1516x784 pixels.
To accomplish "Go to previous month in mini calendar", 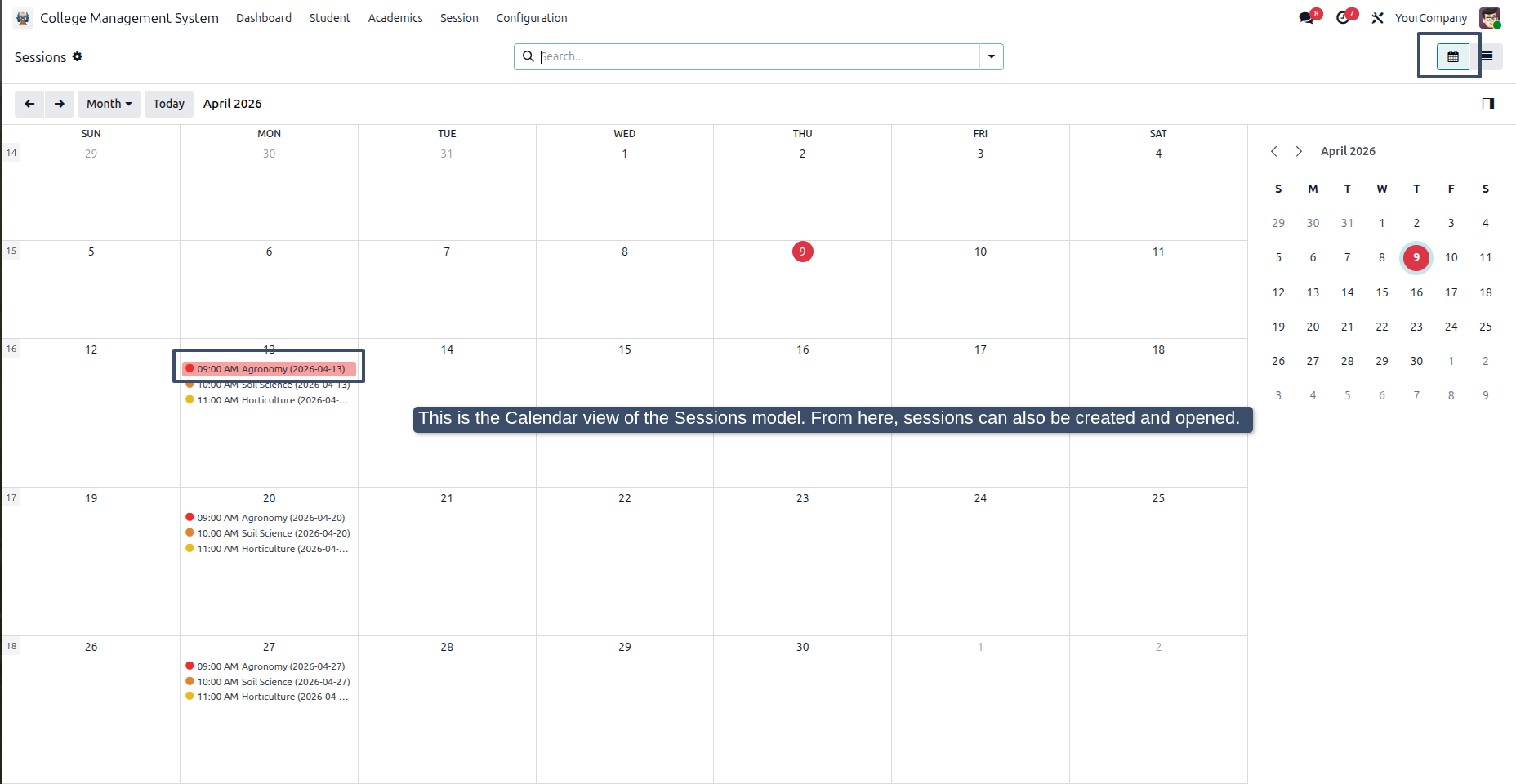I will [1274, 151].
